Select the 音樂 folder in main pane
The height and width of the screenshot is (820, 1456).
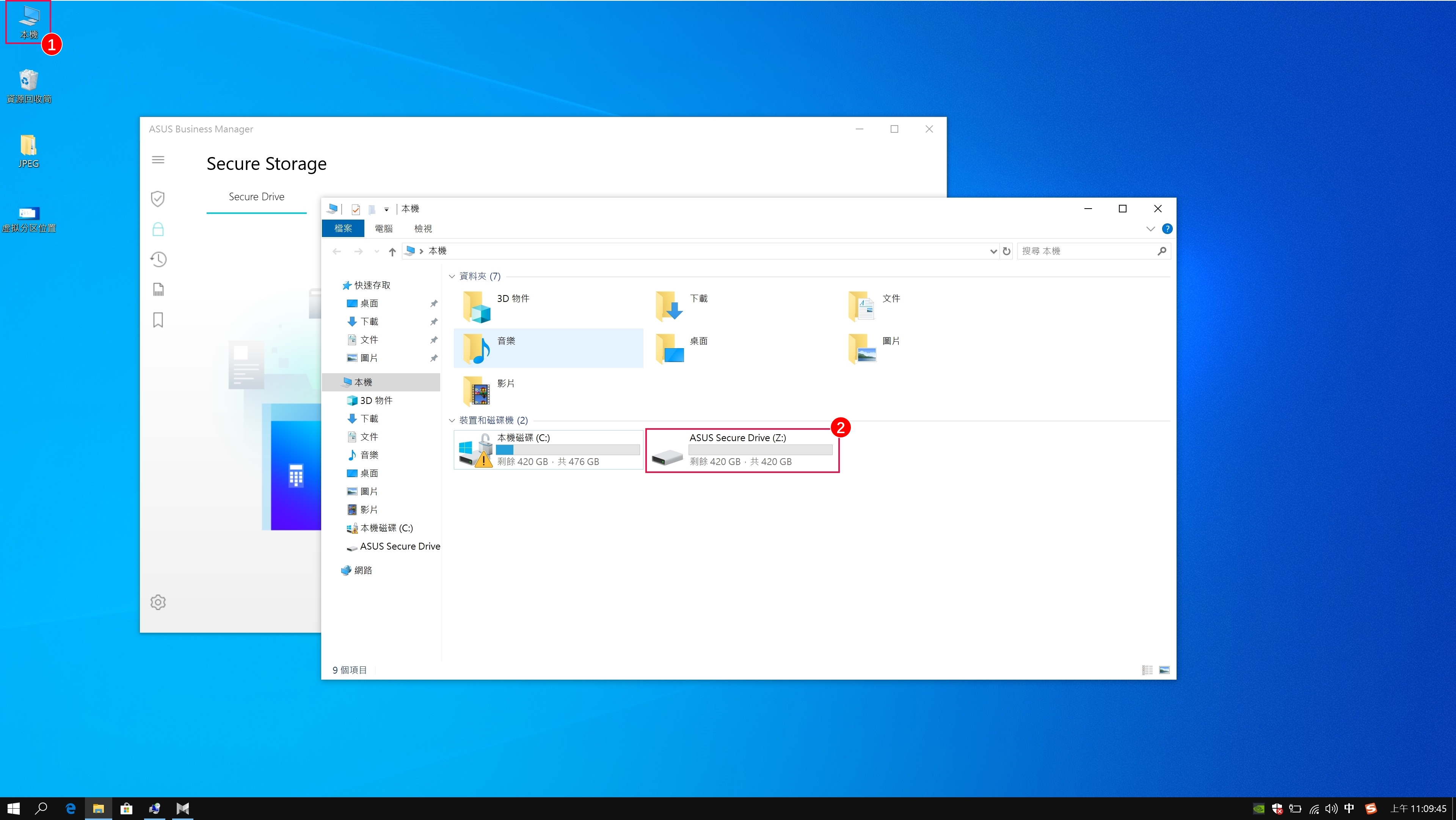click(x=548, y=348)
